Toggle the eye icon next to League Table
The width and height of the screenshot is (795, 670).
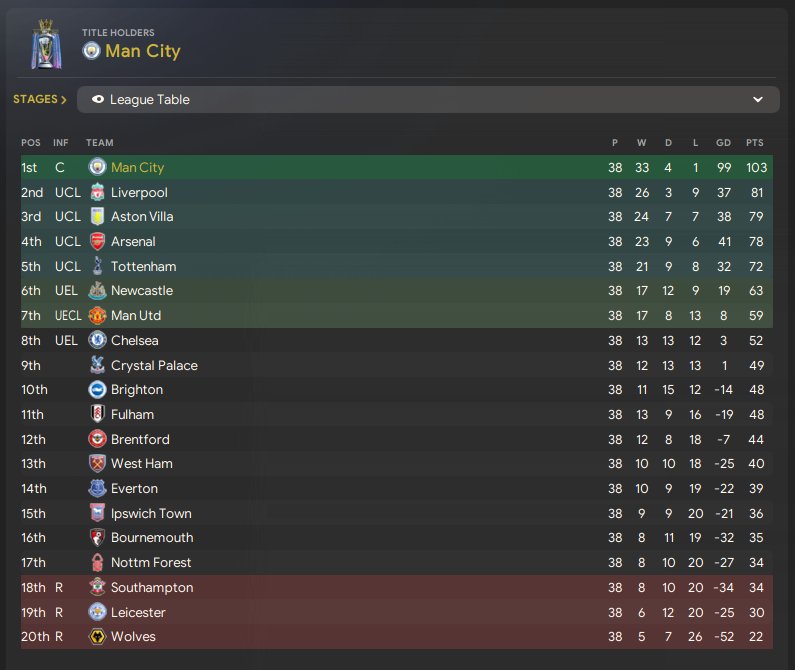tap(98, 99)
